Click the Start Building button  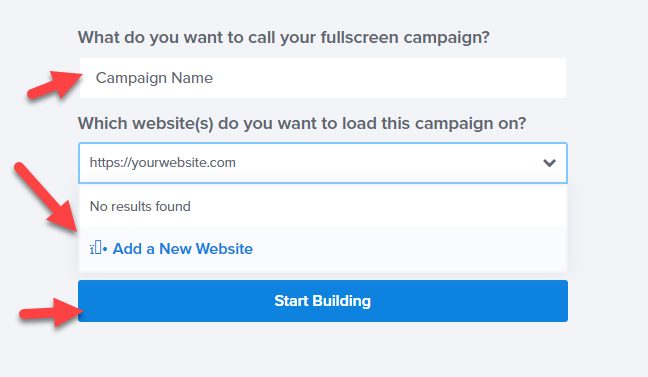[x=323, y=301]
